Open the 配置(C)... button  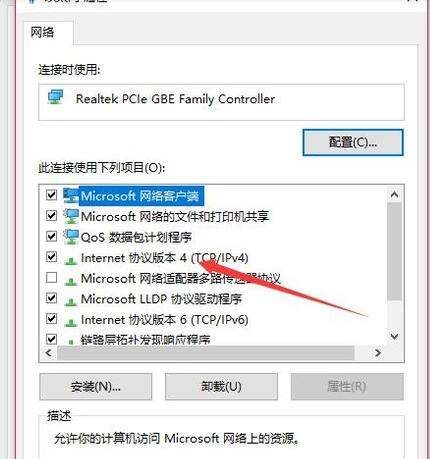click(x=353, y=142)
